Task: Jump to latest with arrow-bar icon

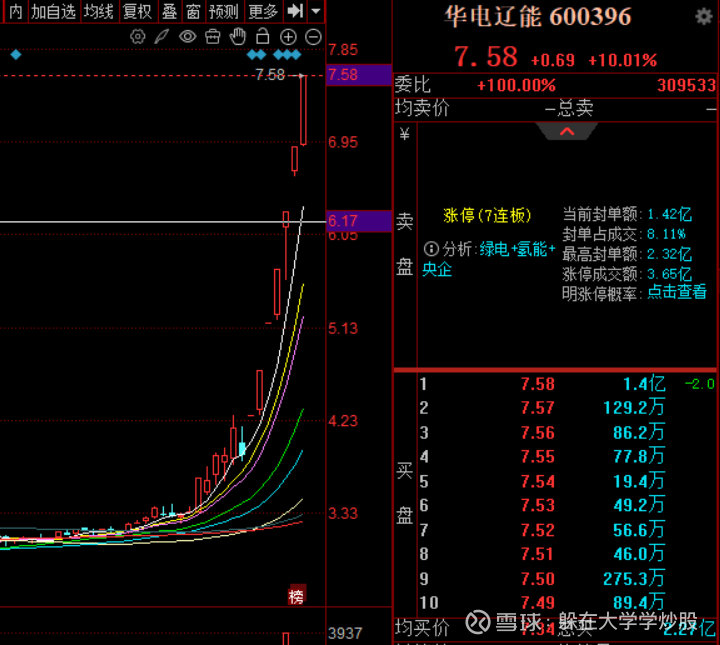Action: (295, 11)
